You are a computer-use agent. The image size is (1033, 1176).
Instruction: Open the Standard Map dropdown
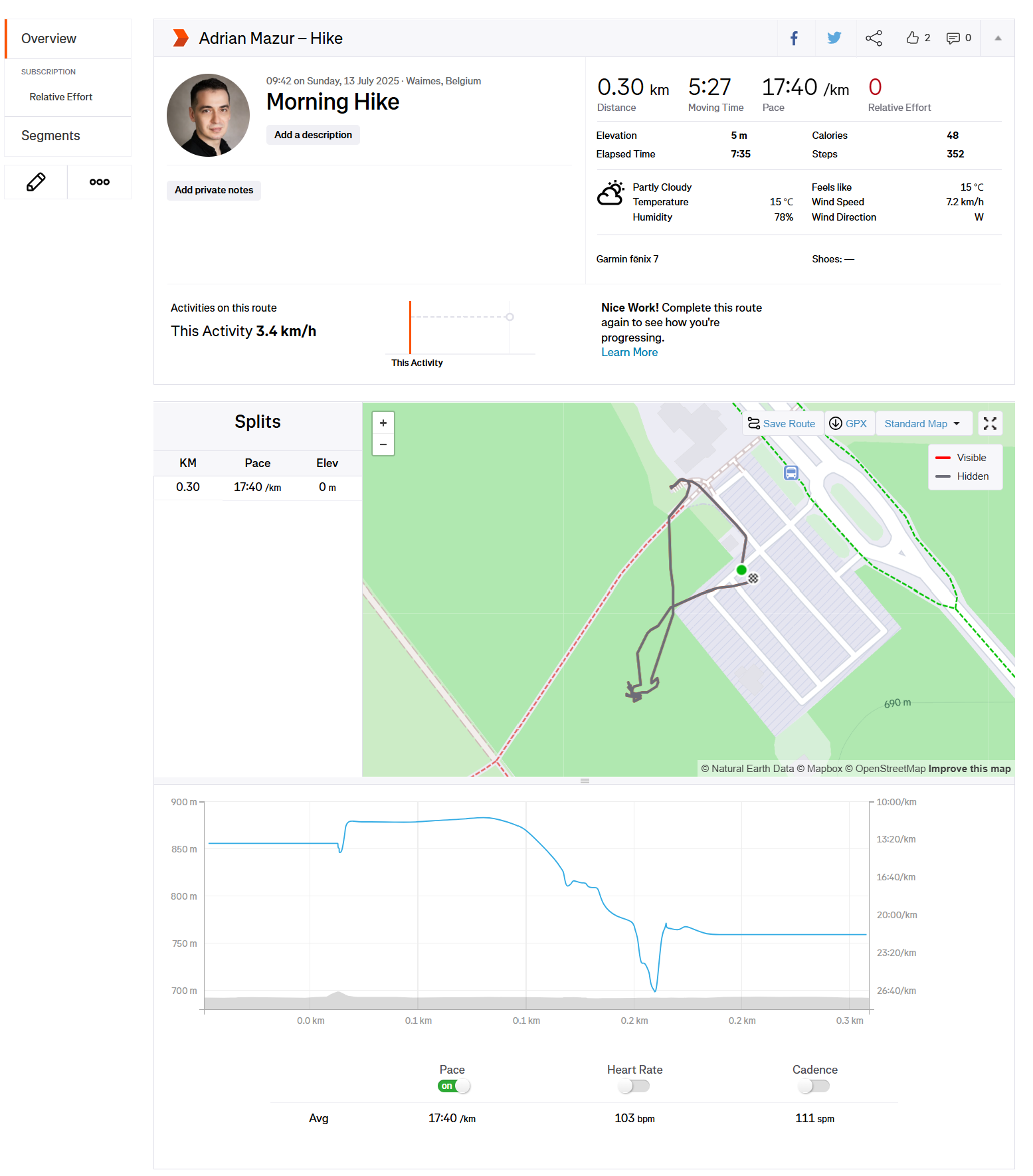(x=922, y=424)
